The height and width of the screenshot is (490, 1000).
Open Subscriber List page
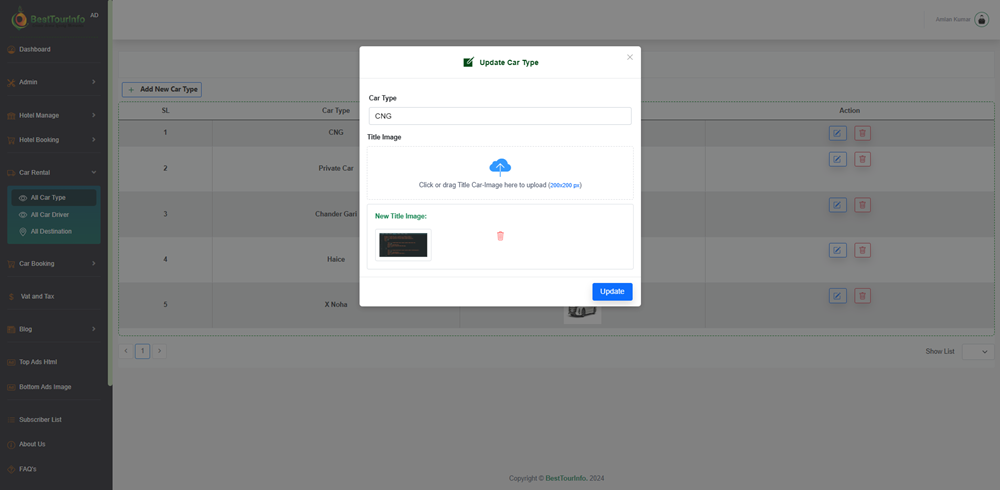coord(40,420)
